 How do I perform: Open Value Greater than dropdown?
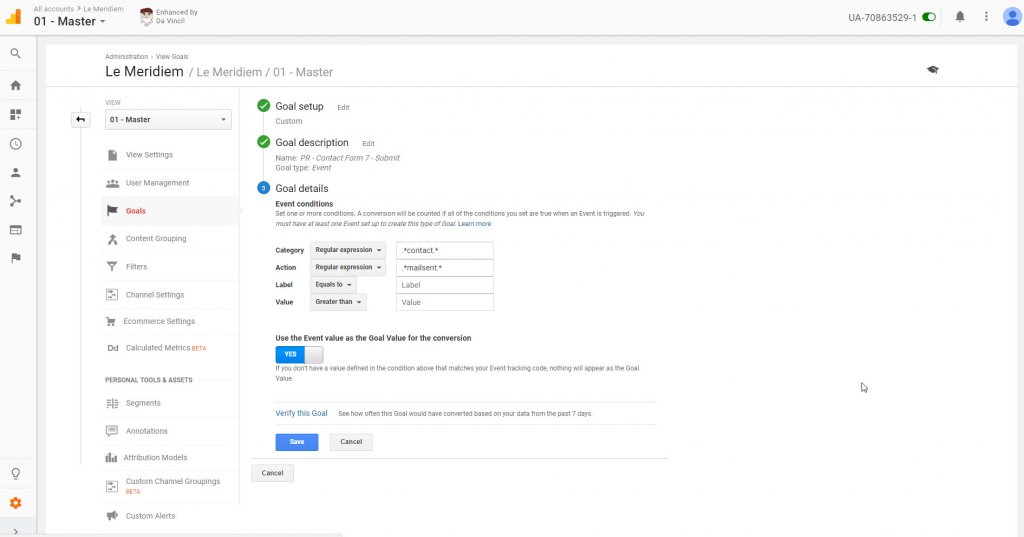(338, 302)
